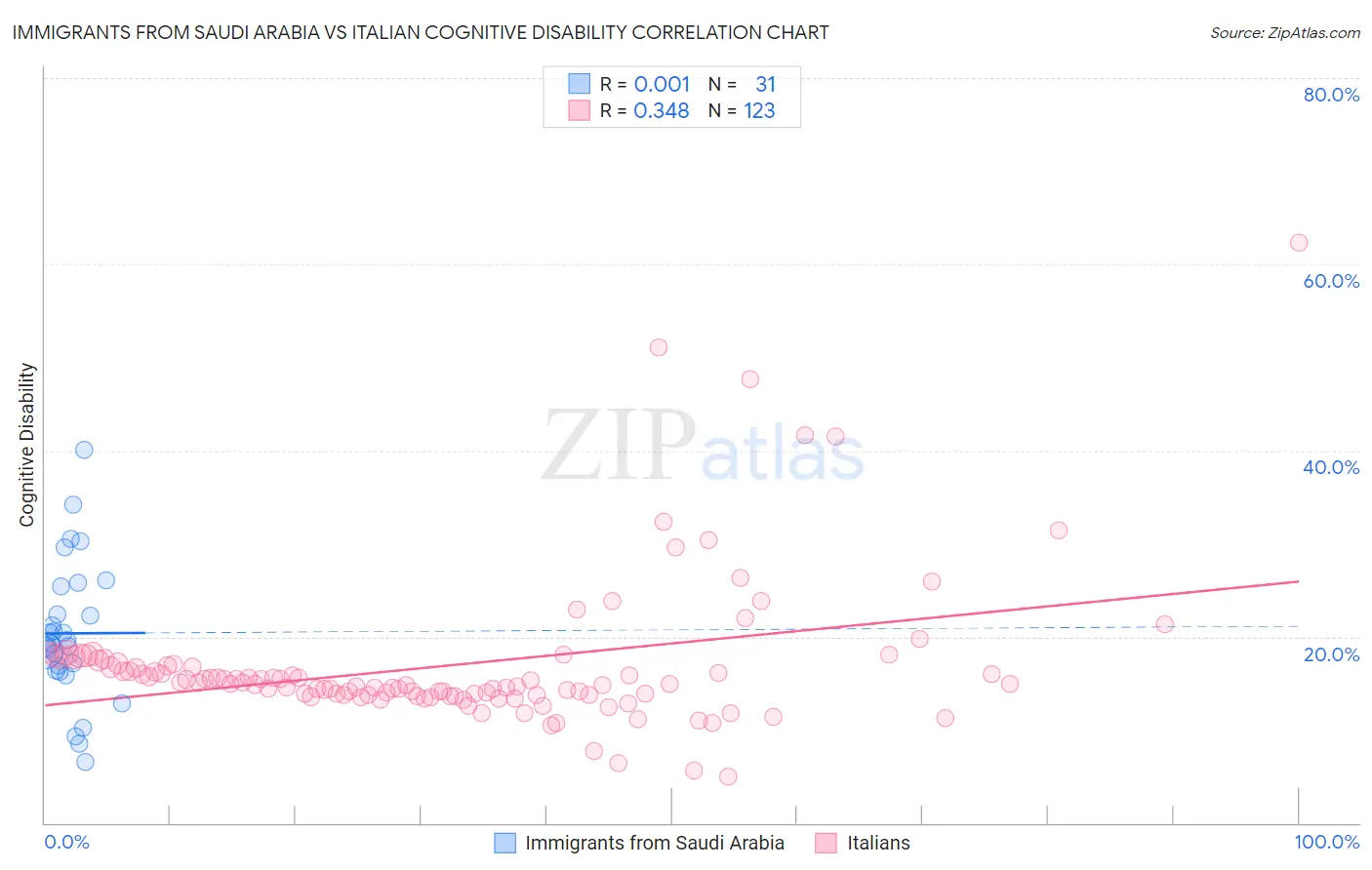Click the Cognitive Disability y-axis label
Image resolution: width=1372 pixels, height=870 pixels.
click(x=26, y=445)
